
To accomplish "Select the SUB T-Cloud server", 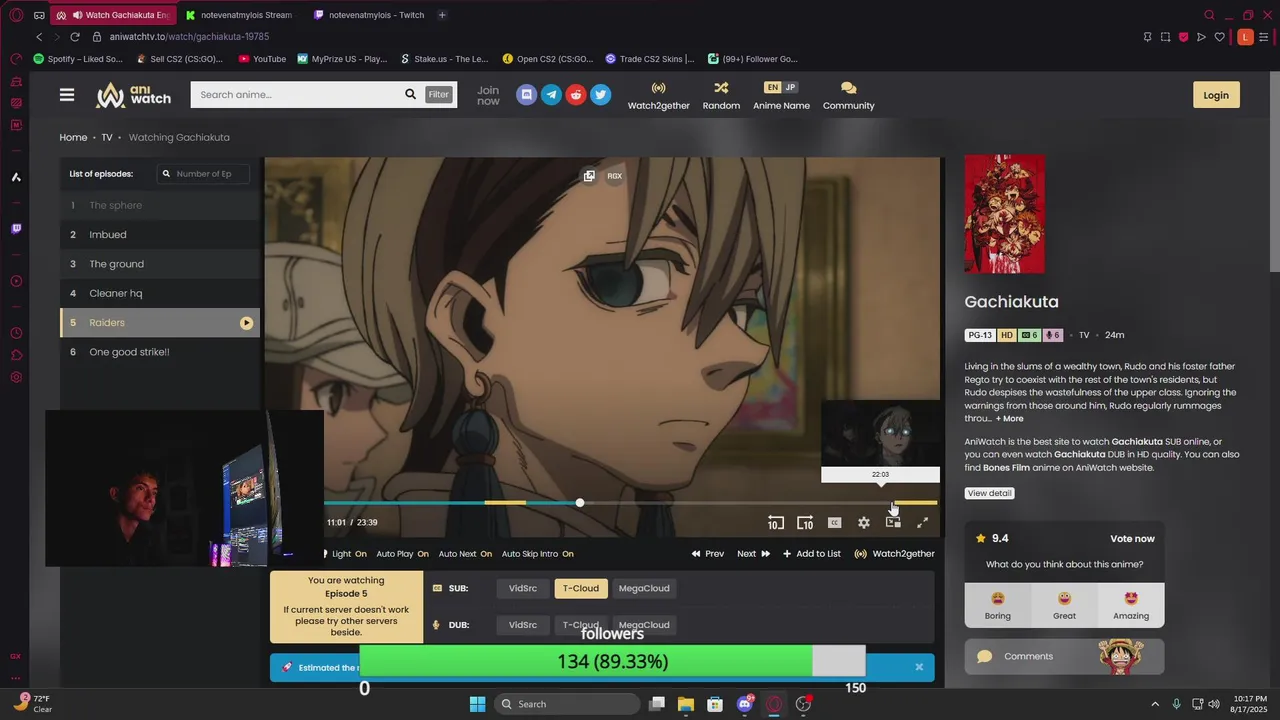I will tap(580, 588).
